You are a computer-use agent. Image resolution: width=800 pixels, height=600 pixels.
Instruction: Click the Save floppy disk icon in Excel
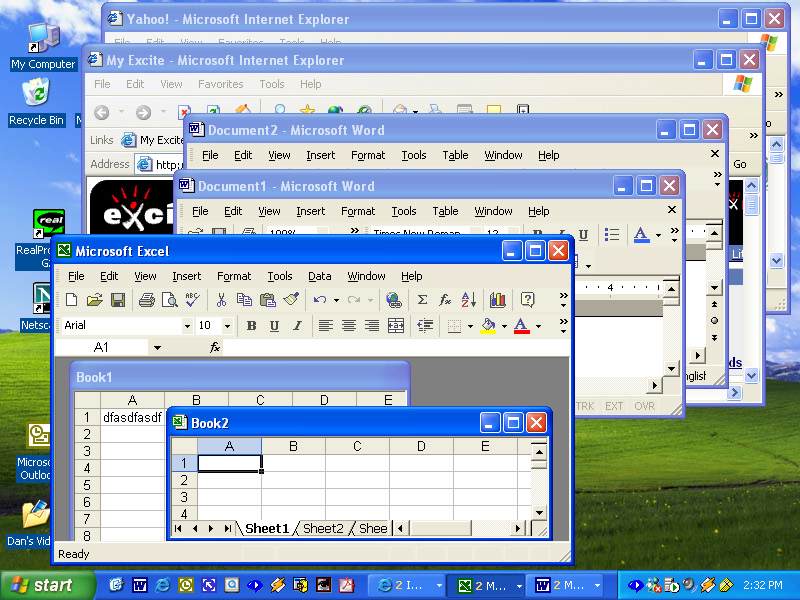118,299
